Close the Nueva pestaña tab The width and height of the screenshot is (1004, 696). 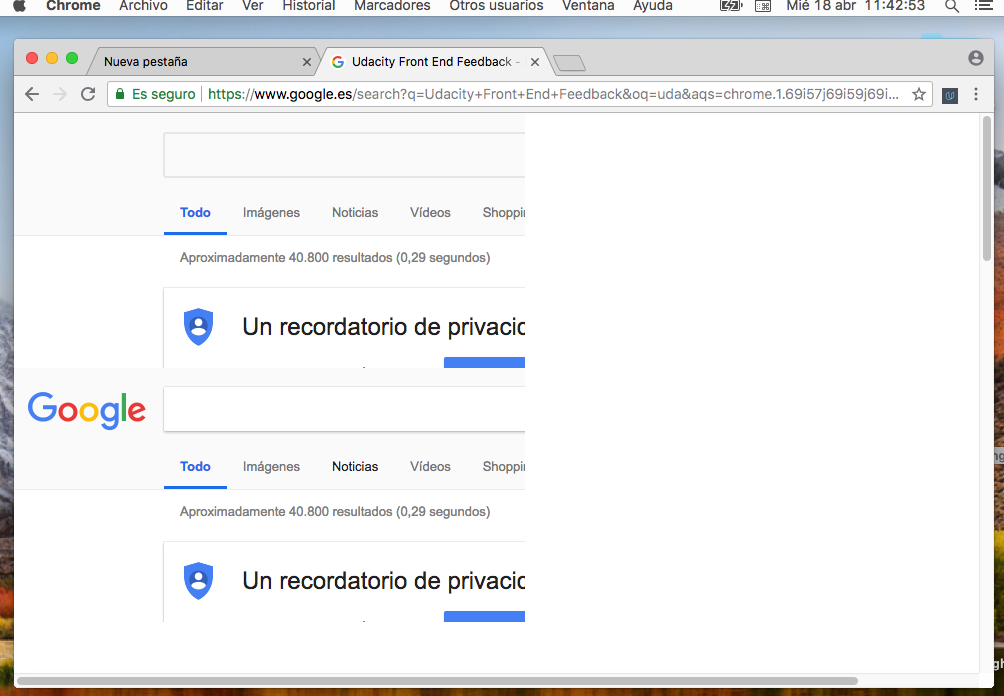[x=307, y=62]
